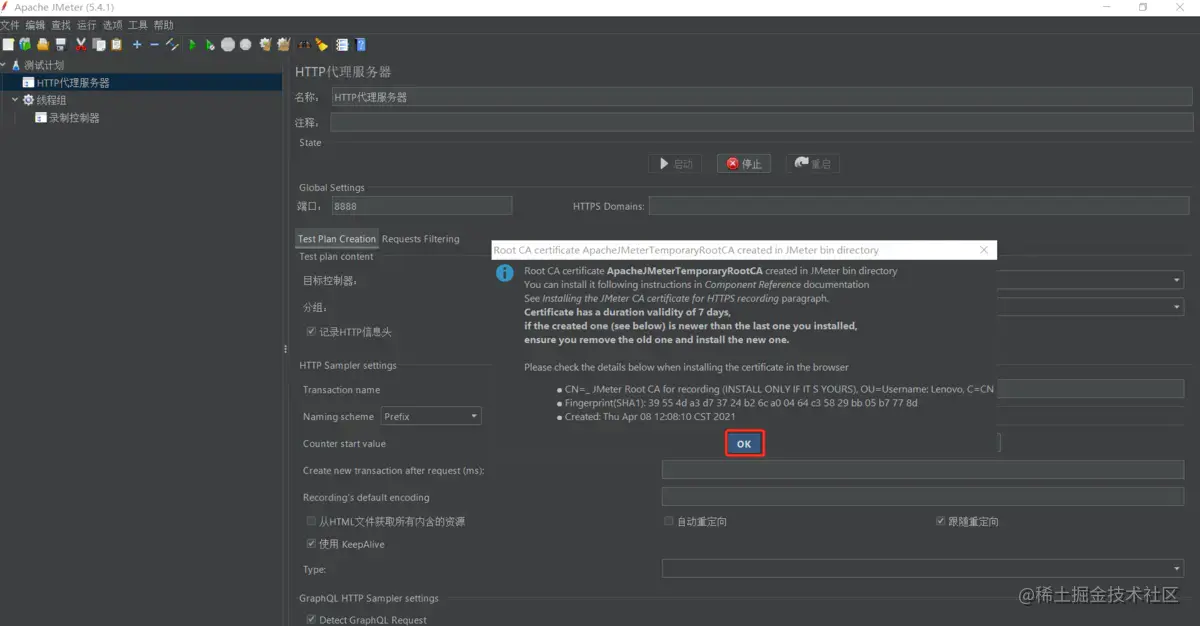This screenshot has height=626, width=1200.
Task: Open the 运行 menu
Action: [87, 25]
